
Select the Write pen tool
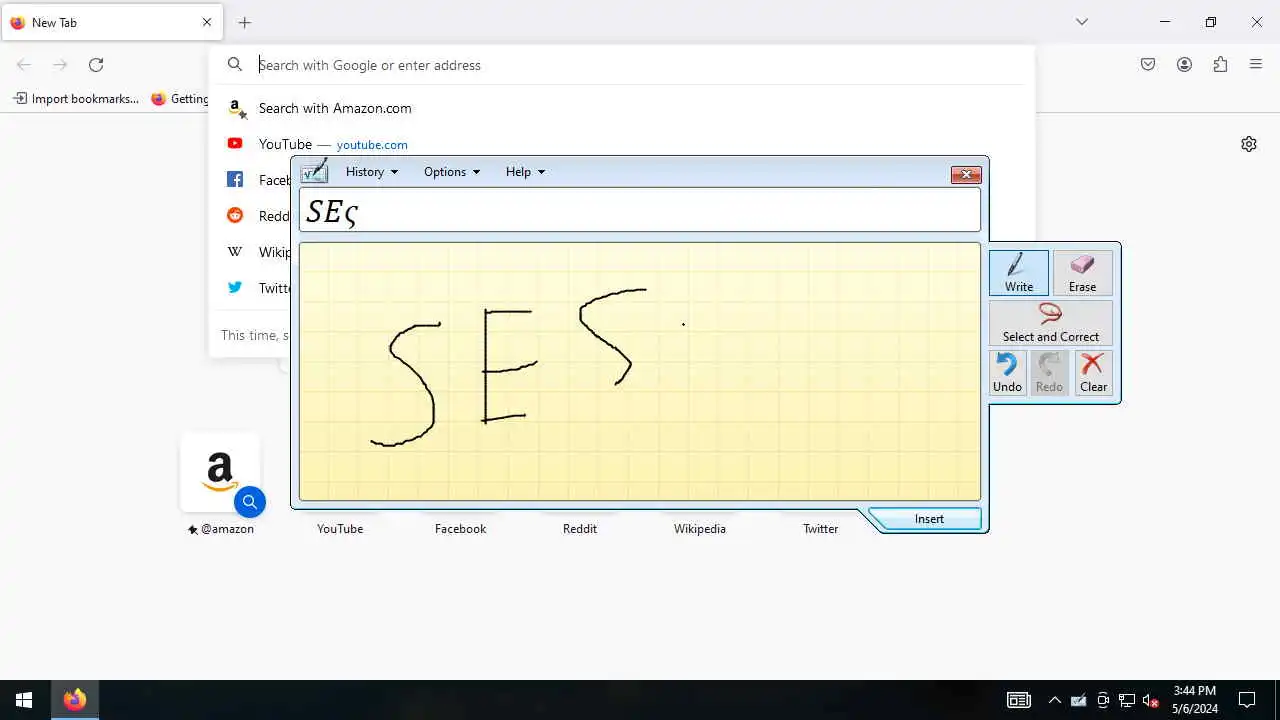1019,272
